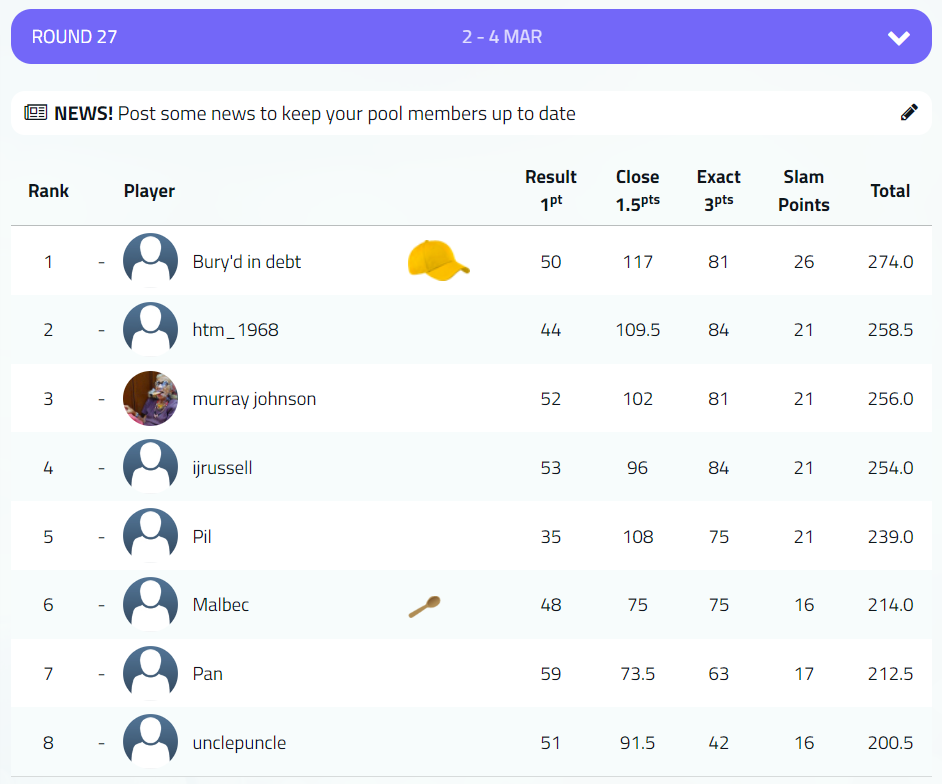
Task: Click the pencil edit news icon
Action: pos(909,113)
